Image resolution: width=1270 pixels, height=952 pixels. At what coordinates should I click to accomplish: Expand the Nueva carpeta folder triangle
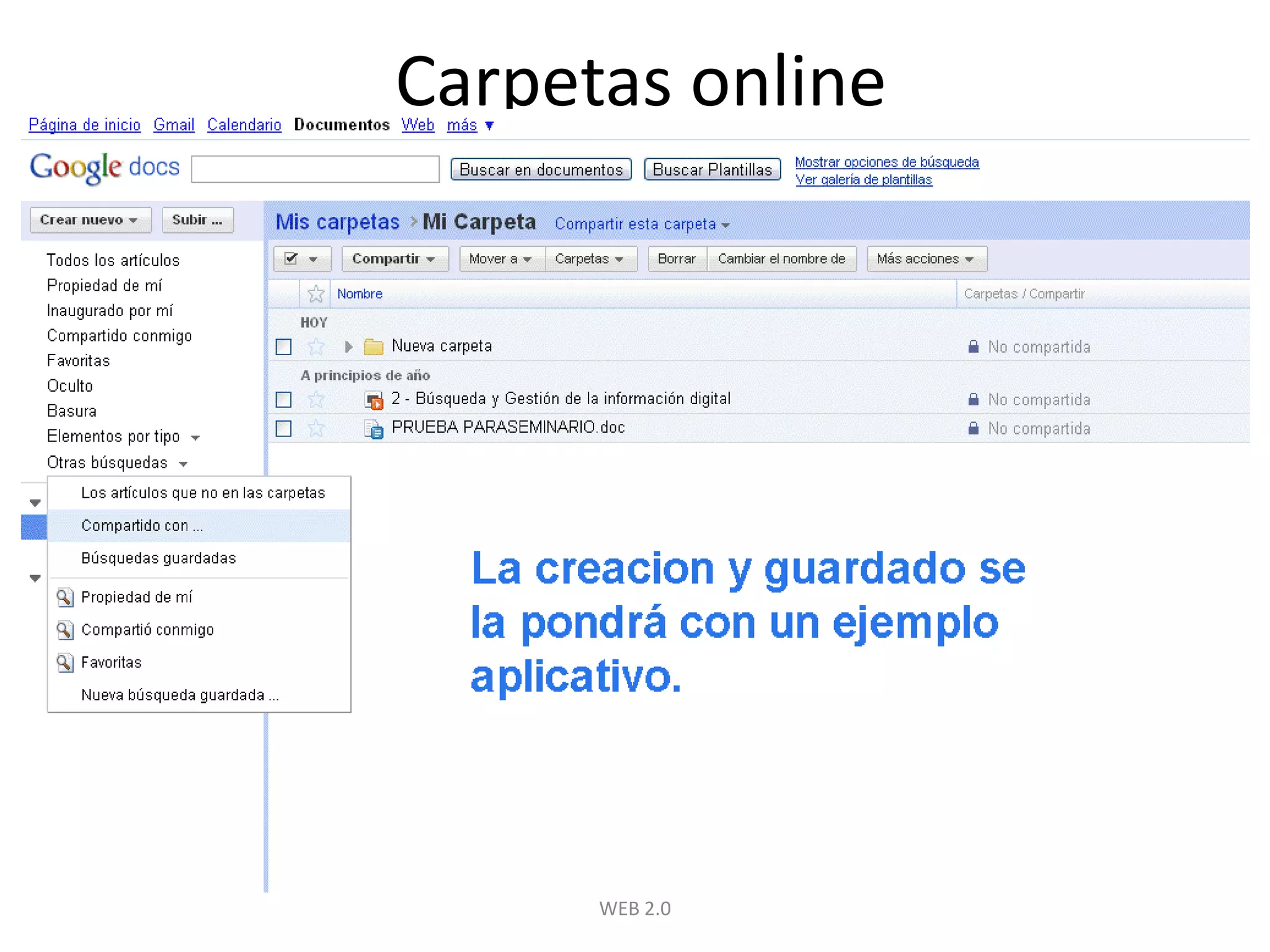pos(349,346)
